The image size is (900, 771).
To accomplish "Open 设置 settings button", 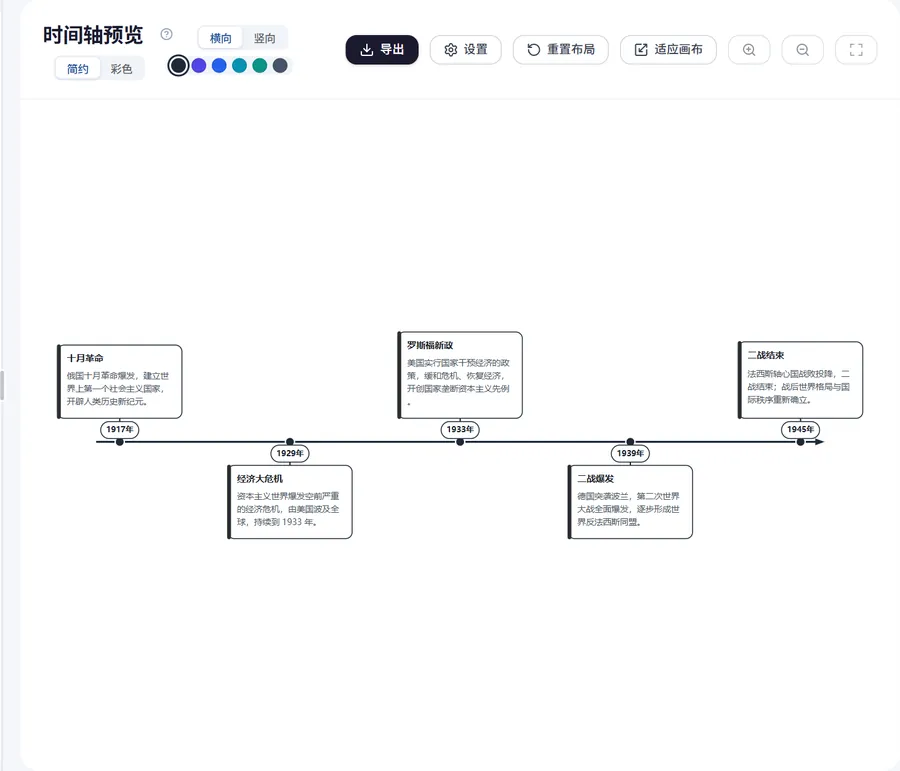I will pos(465,50).
